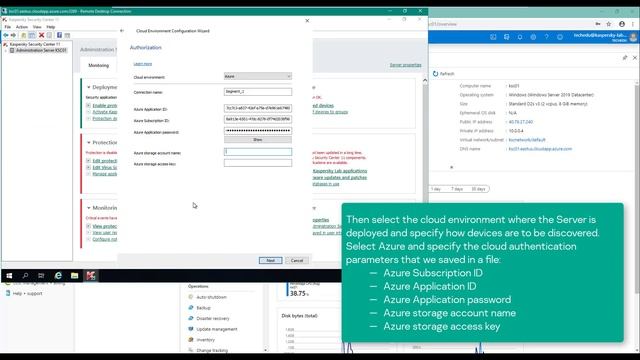Open the Help menu
Image resolution: width=640 pixels, height=360 pixels.
51,27
